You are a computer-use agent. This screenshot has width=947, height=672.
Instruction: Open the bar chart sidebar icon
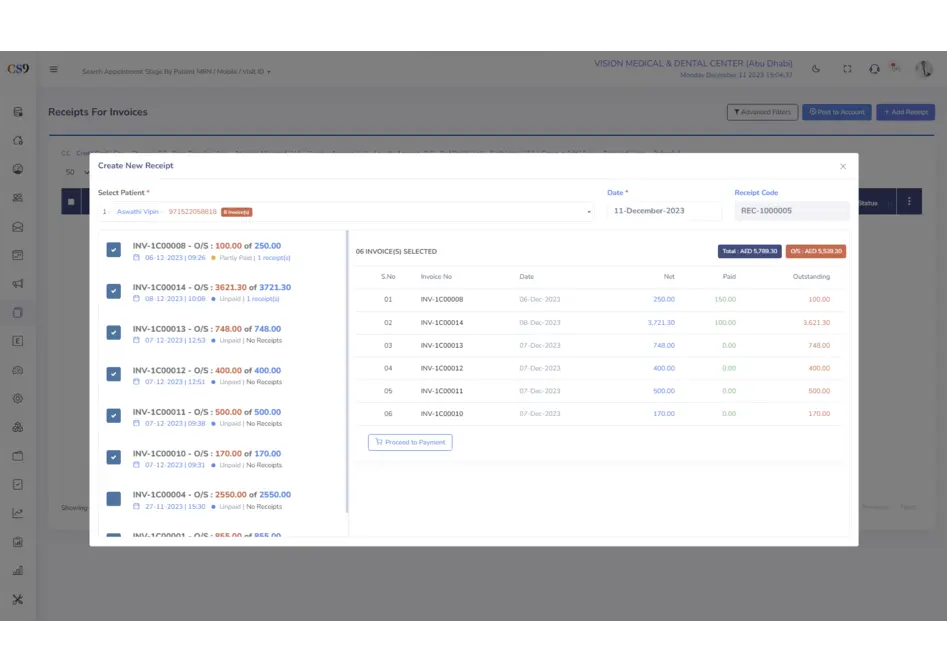(18, 571)
